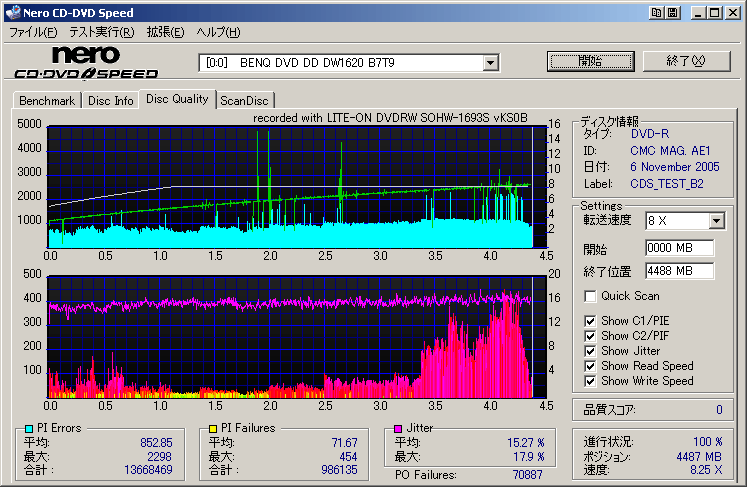Toggle Show Write Speed checkbox

590,381
